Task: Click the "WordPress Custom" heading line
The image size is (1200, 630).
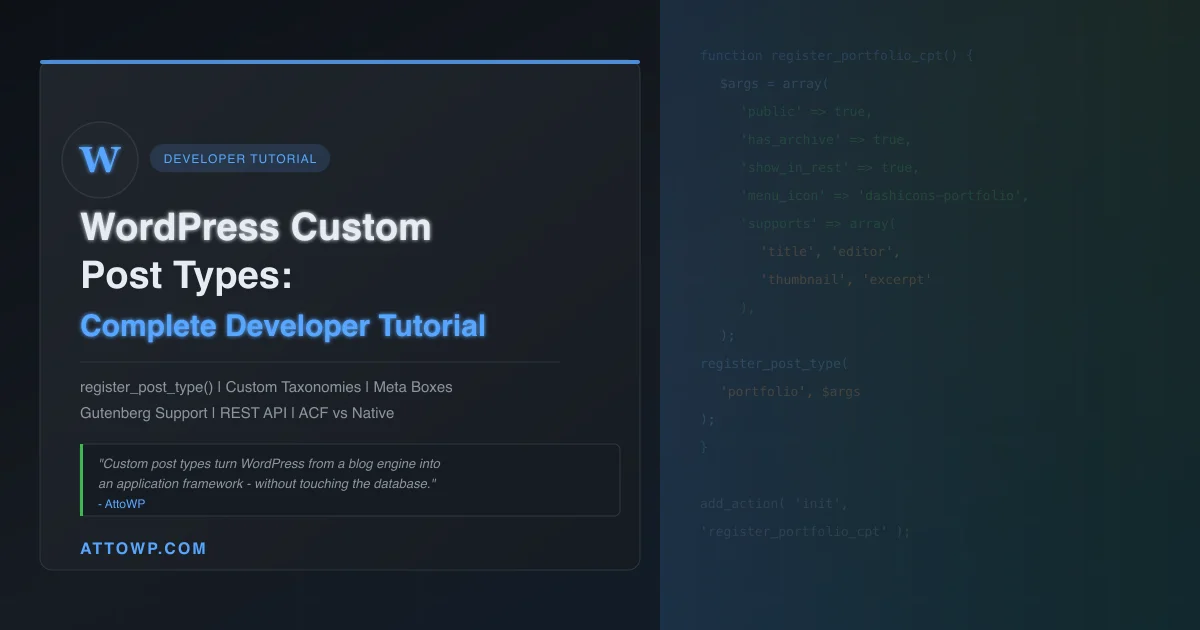Action: pyautogui.click(x=256, y=227)
